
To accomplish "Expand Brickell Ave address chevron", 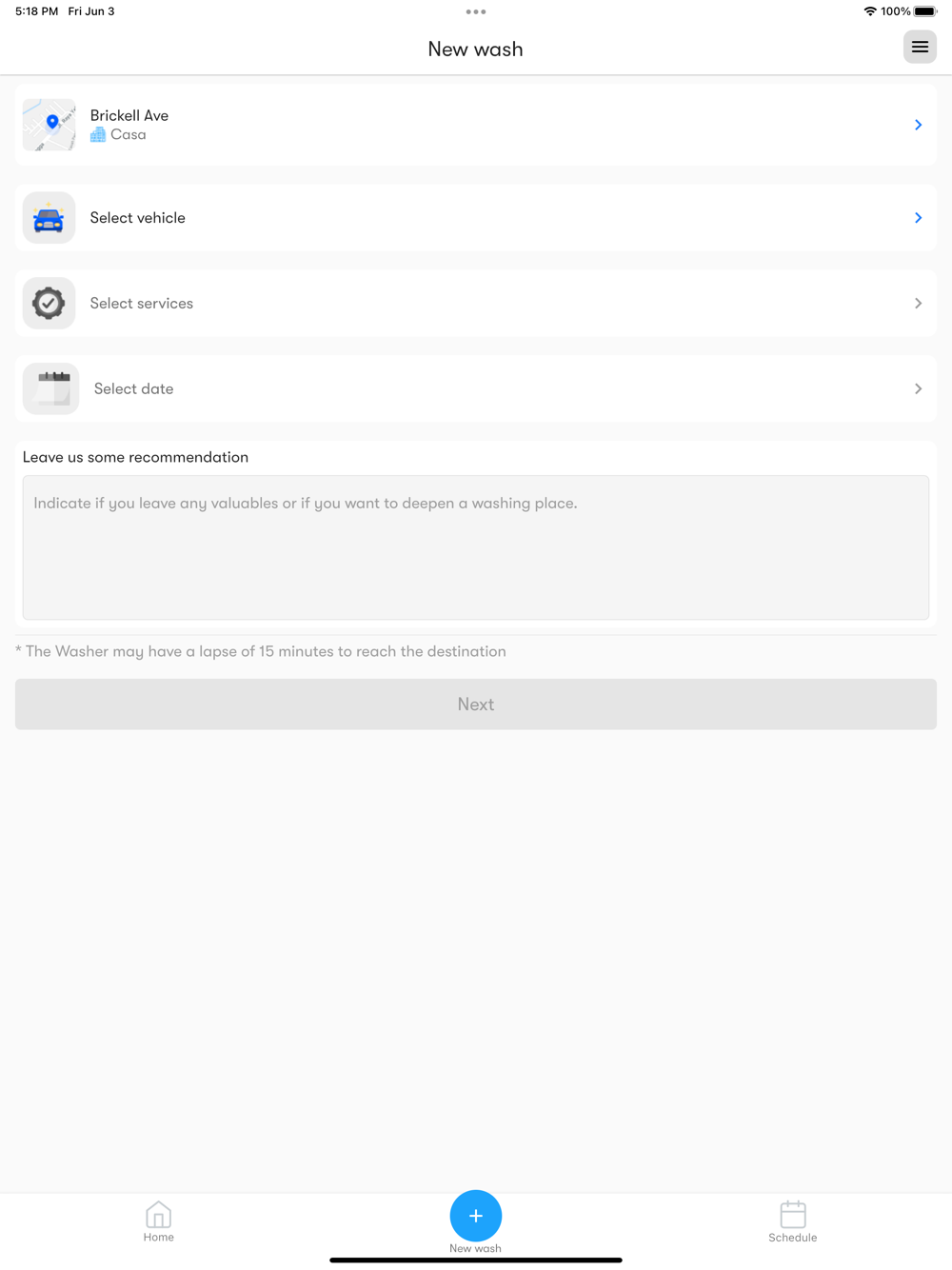I will [918, 125].
